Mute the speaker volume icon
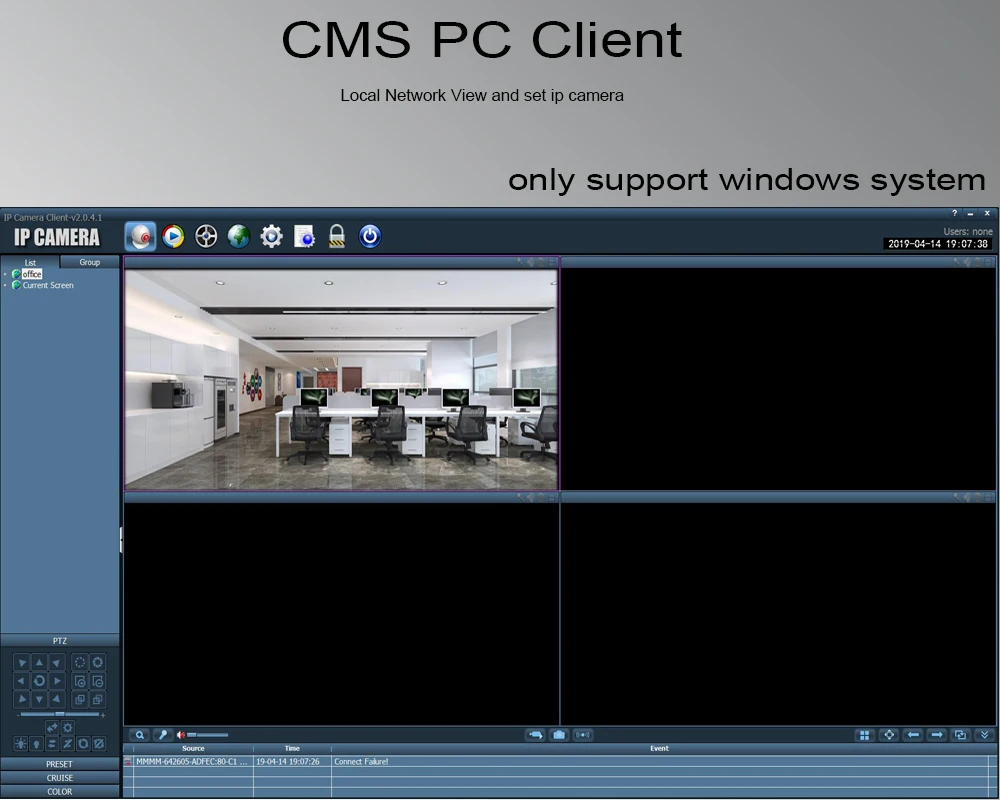Viewport: 1000px width, 800px height. (x=181, y=735)
